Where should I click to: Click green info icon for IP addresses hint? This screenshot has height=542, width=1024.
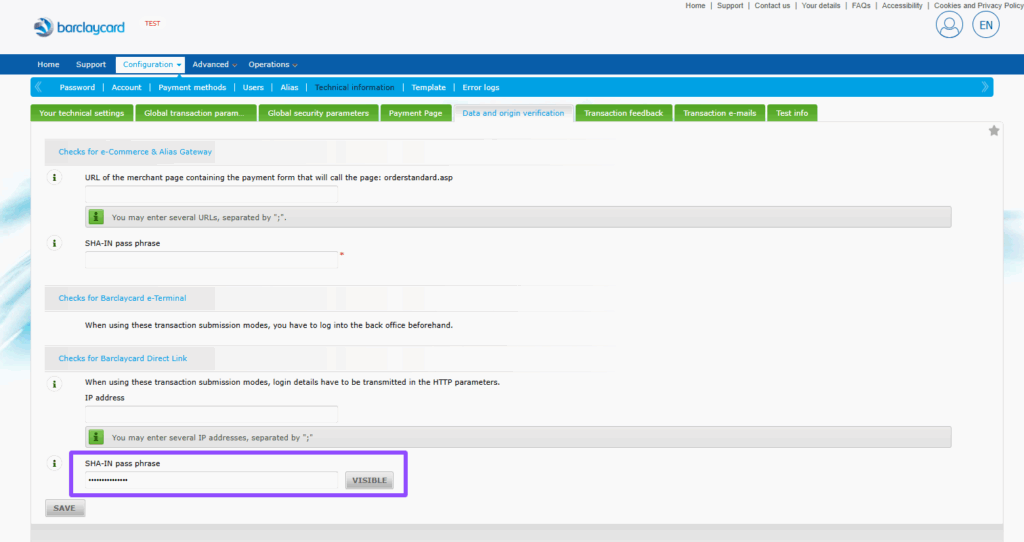point(96,437)
